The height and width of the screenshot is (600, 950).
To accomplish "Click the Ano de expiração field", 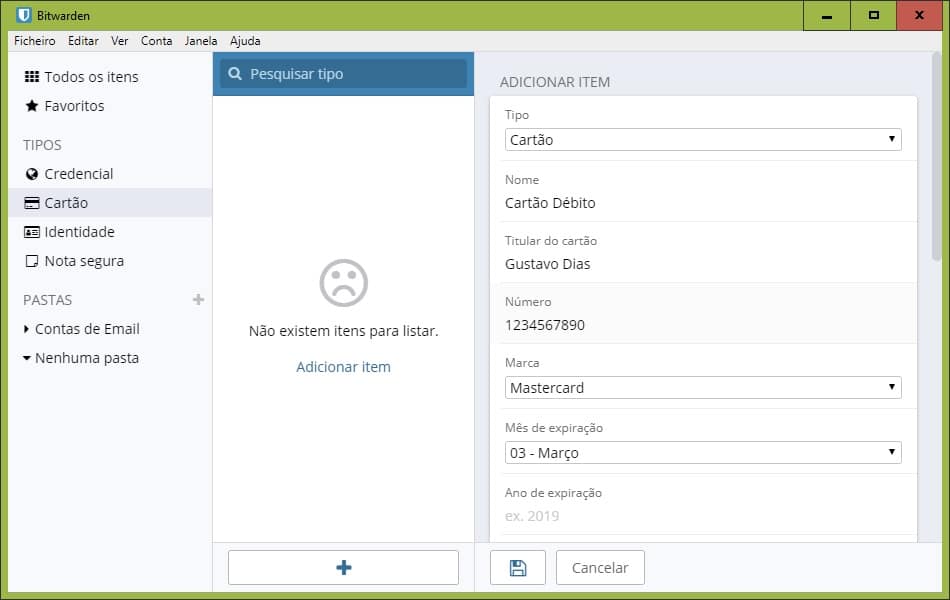I will click(702, 516).
